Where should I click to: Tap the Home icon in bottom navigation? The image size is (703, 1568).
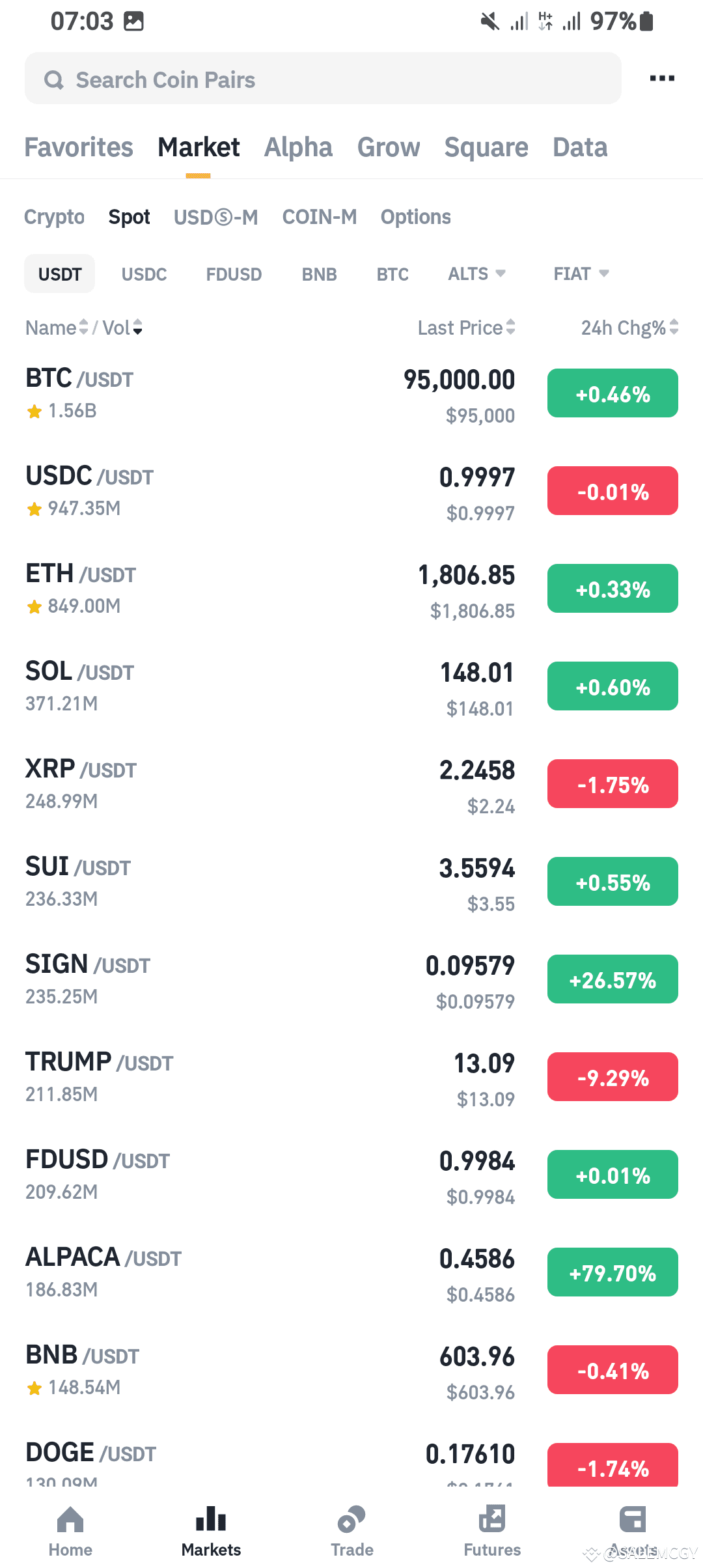coord(70,1520)
